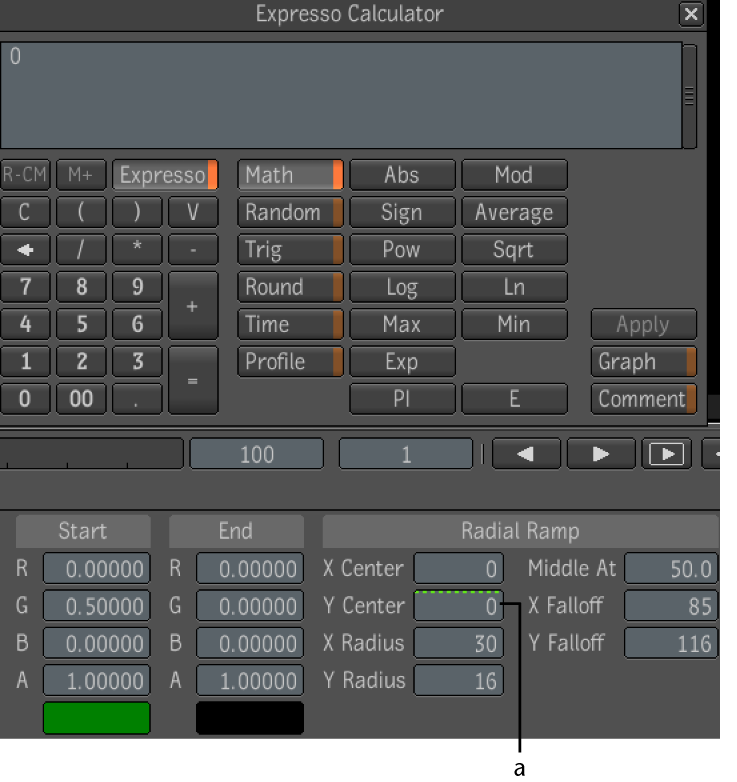This screenshot has width=737, height=782.
Task: Click the Start A field 1.00000
Action: click(x=97, y=680)
